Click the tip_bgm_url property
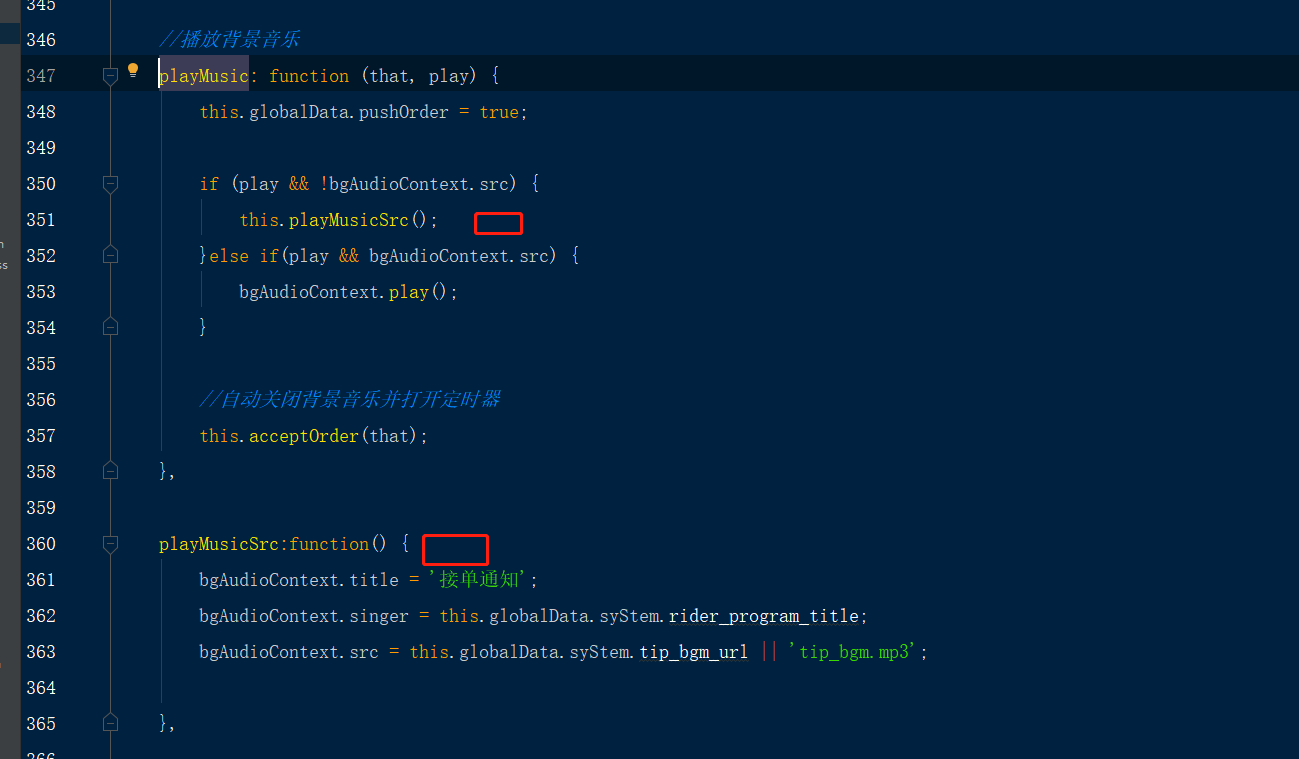This screenshot has width=1299, height=759. tap(695, 652)
